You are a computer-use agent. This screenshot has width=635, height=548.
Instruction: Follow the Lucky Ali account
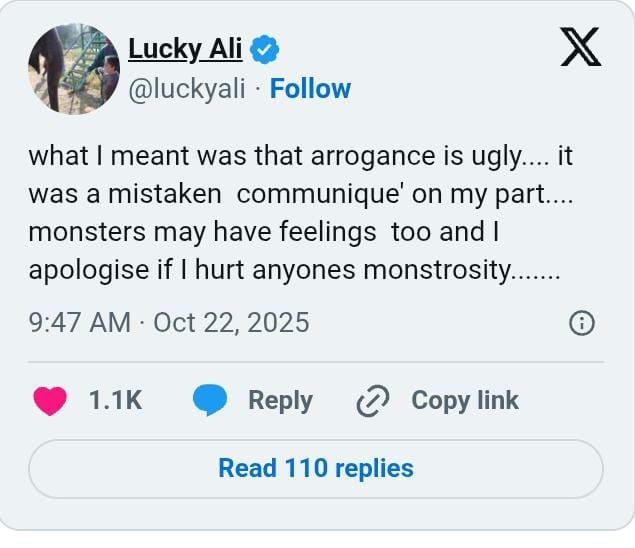310,89
